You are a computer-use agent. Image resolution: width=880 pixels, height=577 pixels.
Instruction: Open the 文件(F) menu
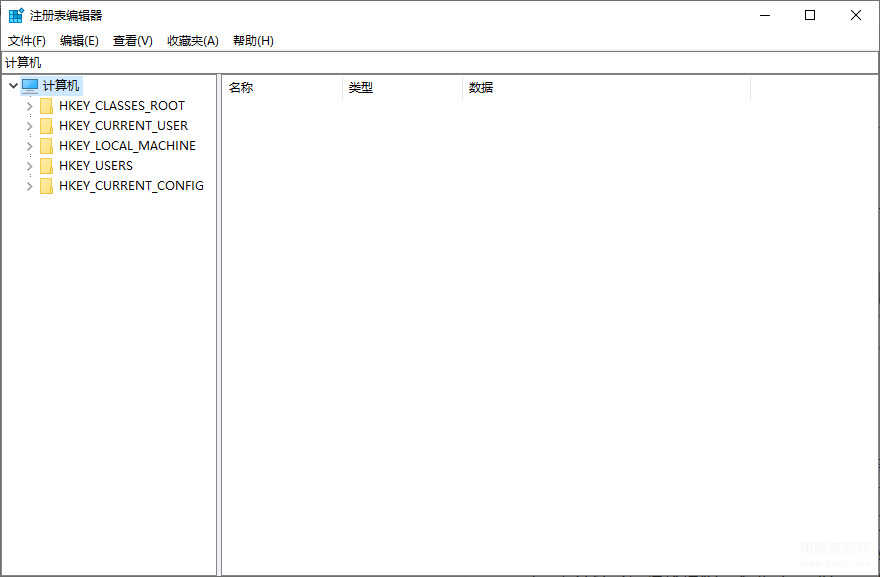(26, 40)
